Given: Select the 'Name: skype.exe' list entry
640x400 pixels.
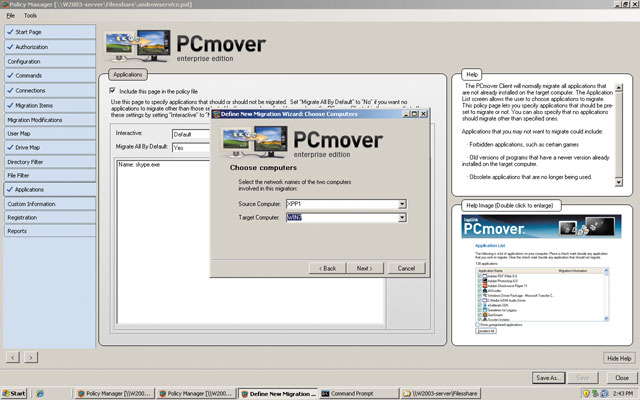Looking at the screenshot, I should pos(139,164).
